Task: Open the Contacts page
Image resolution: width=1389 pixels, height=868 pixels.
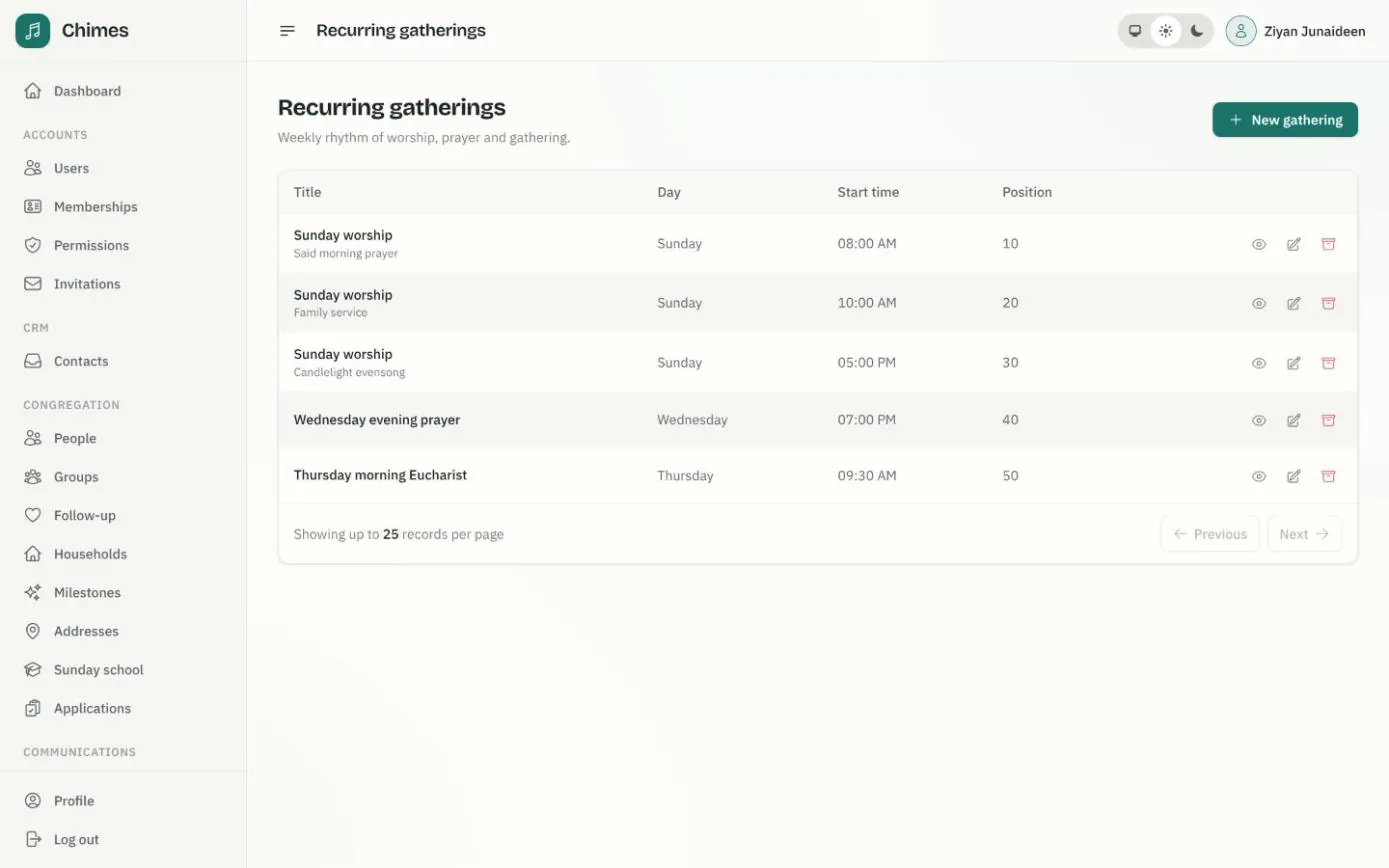Action: point(123,361)
